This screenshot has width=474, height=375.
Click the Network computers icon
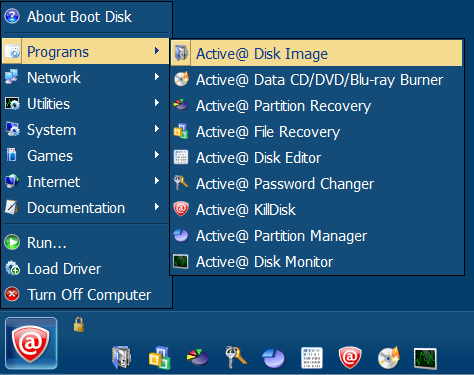(12, 77)
